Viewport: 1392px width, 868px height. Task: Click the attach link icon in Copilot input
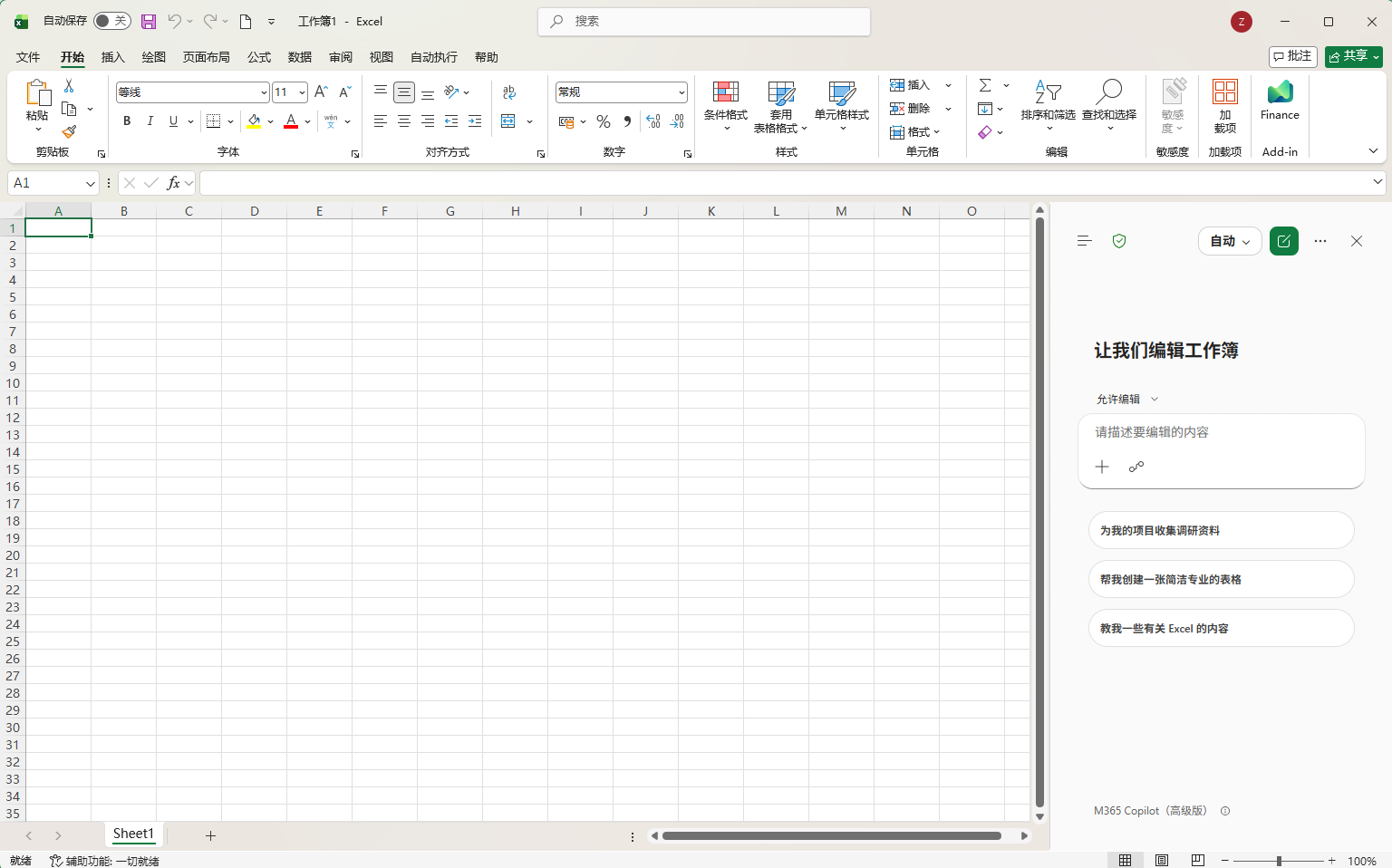click(1136, 467)
